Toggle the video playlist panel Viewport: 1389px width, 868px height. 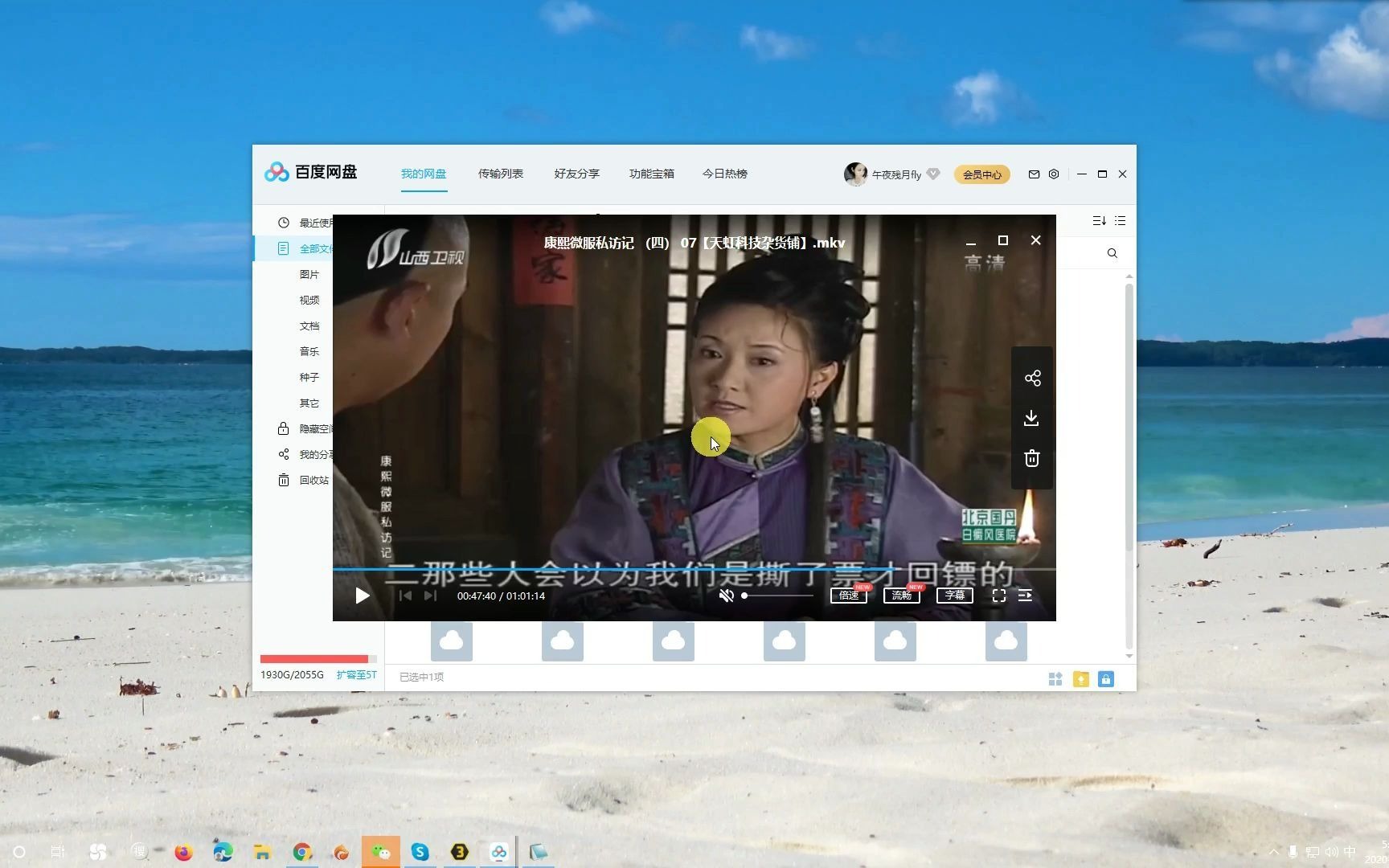tap(1025, 596)
